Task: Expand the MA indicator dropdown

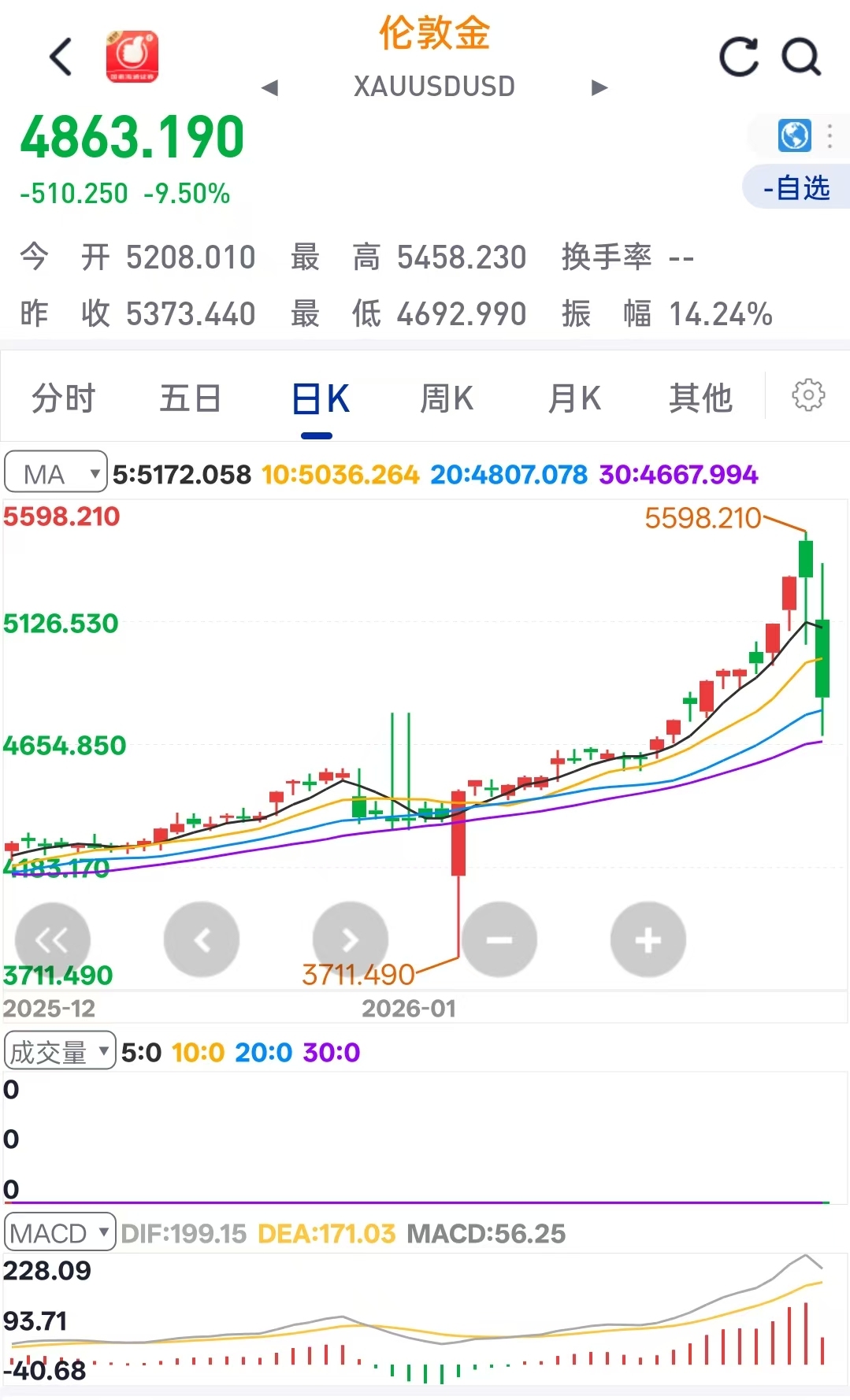Action: click(56, 474)
